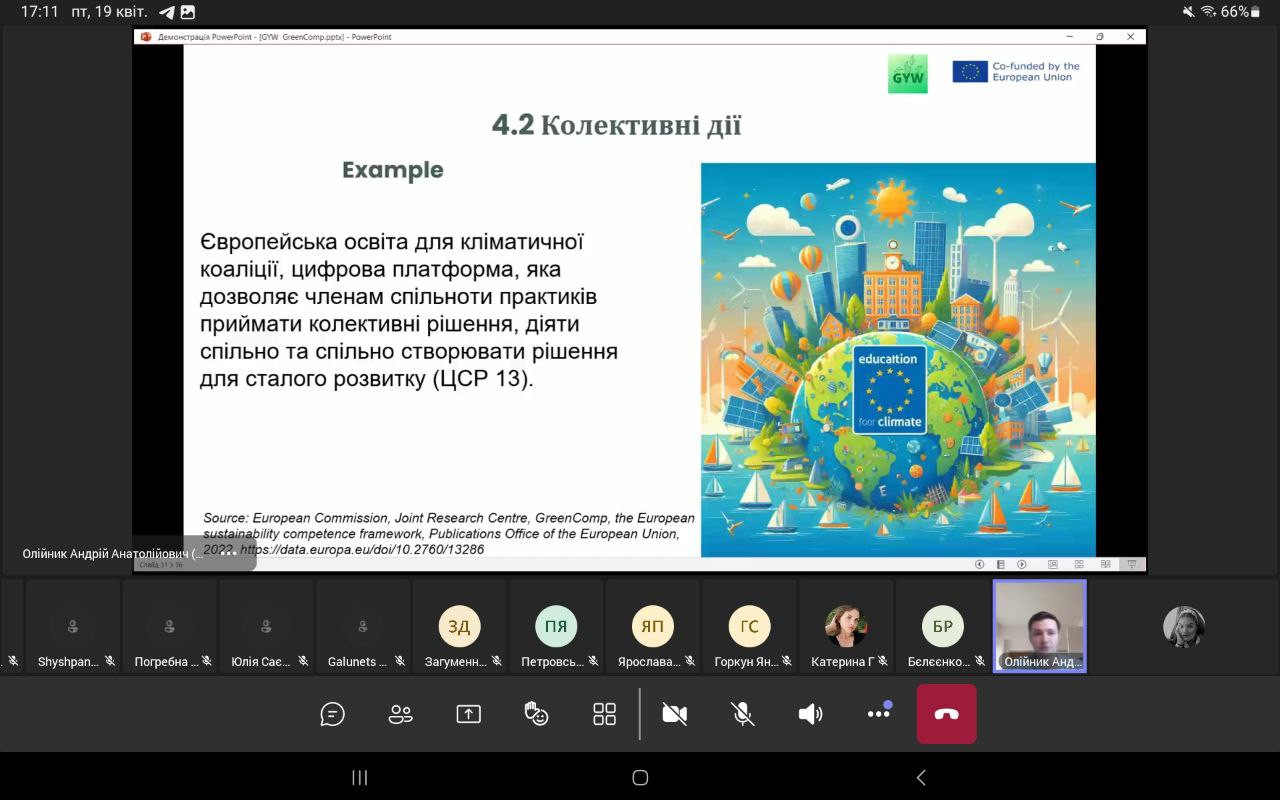Tap the Android back button

(921, 777)
